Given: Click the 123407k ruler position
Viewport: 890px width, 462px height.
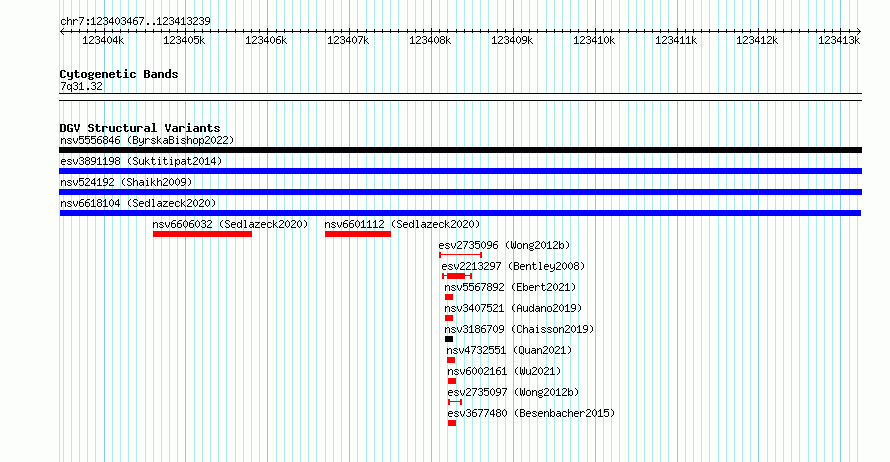Looking at the screenshot, I should pyautogui.click(x=348, y=40).
